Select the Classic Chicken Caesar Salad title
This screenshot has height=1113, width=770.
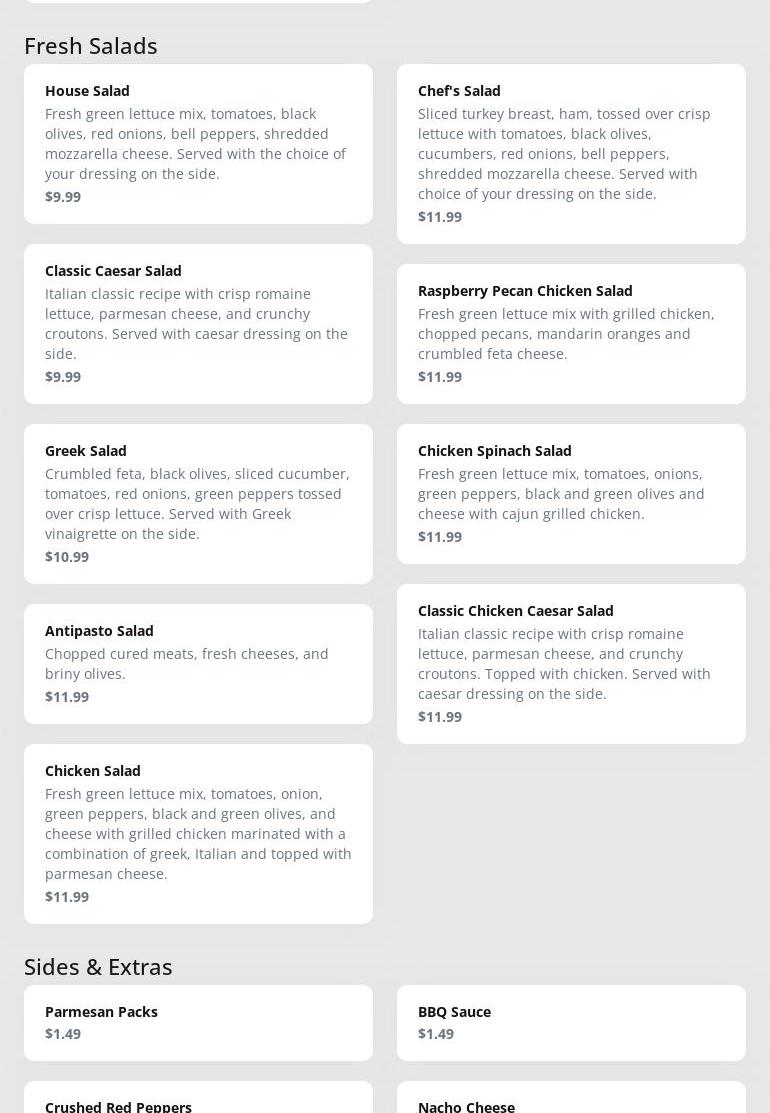click(515, 610)
